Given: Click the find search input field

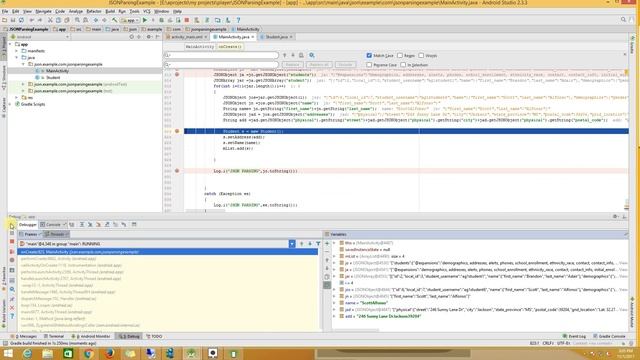Looking at the screenshot, I should (221, 55).
